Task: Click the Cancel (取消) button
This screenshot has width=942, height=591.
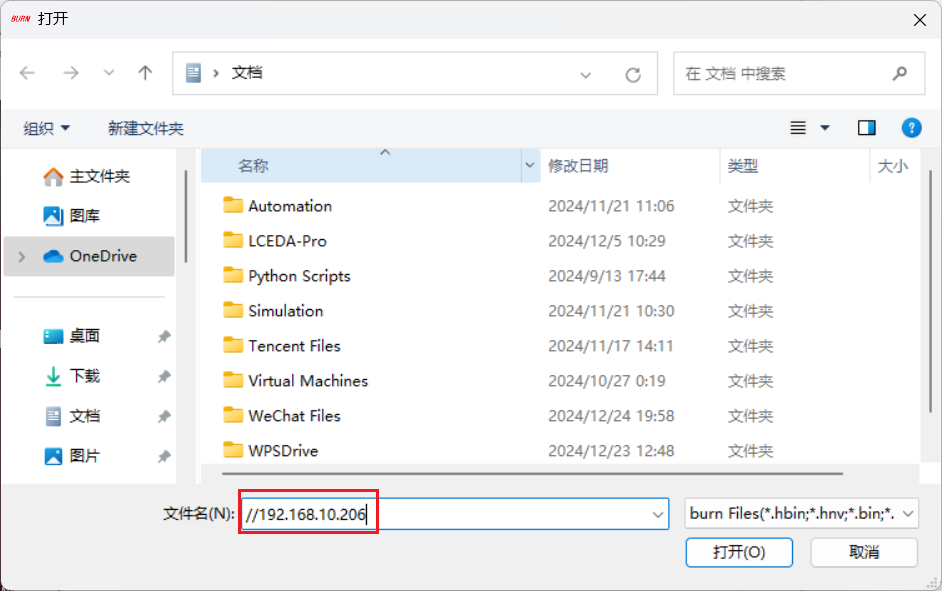Action: pyautogui.click(x=863, y=552)
